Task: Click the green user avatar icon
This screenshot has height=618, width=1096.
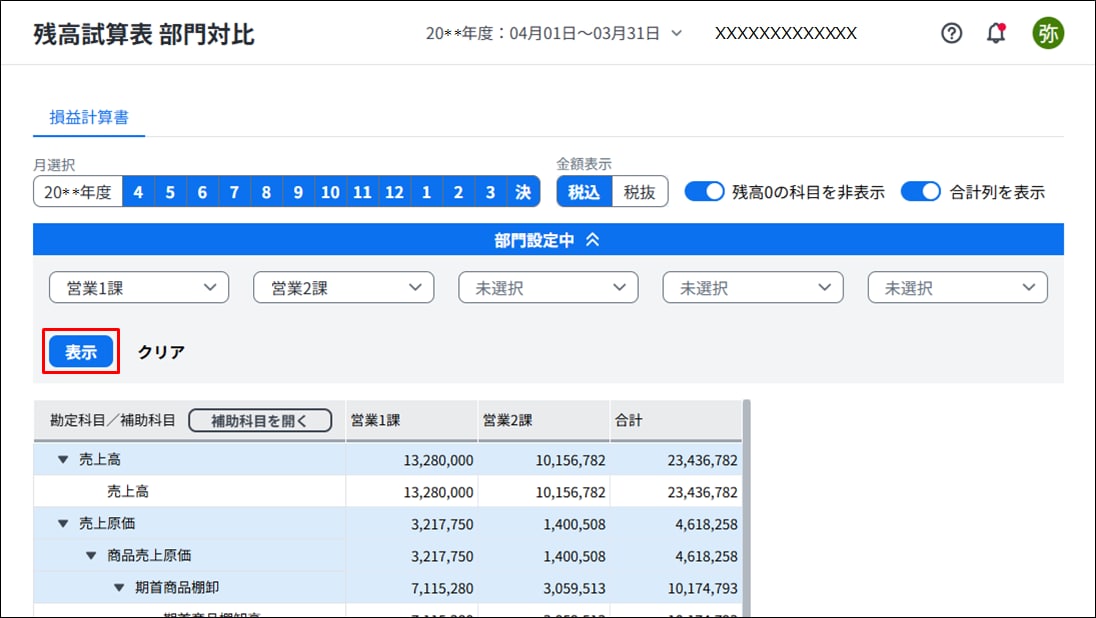Action: [x=1048, y=33]
